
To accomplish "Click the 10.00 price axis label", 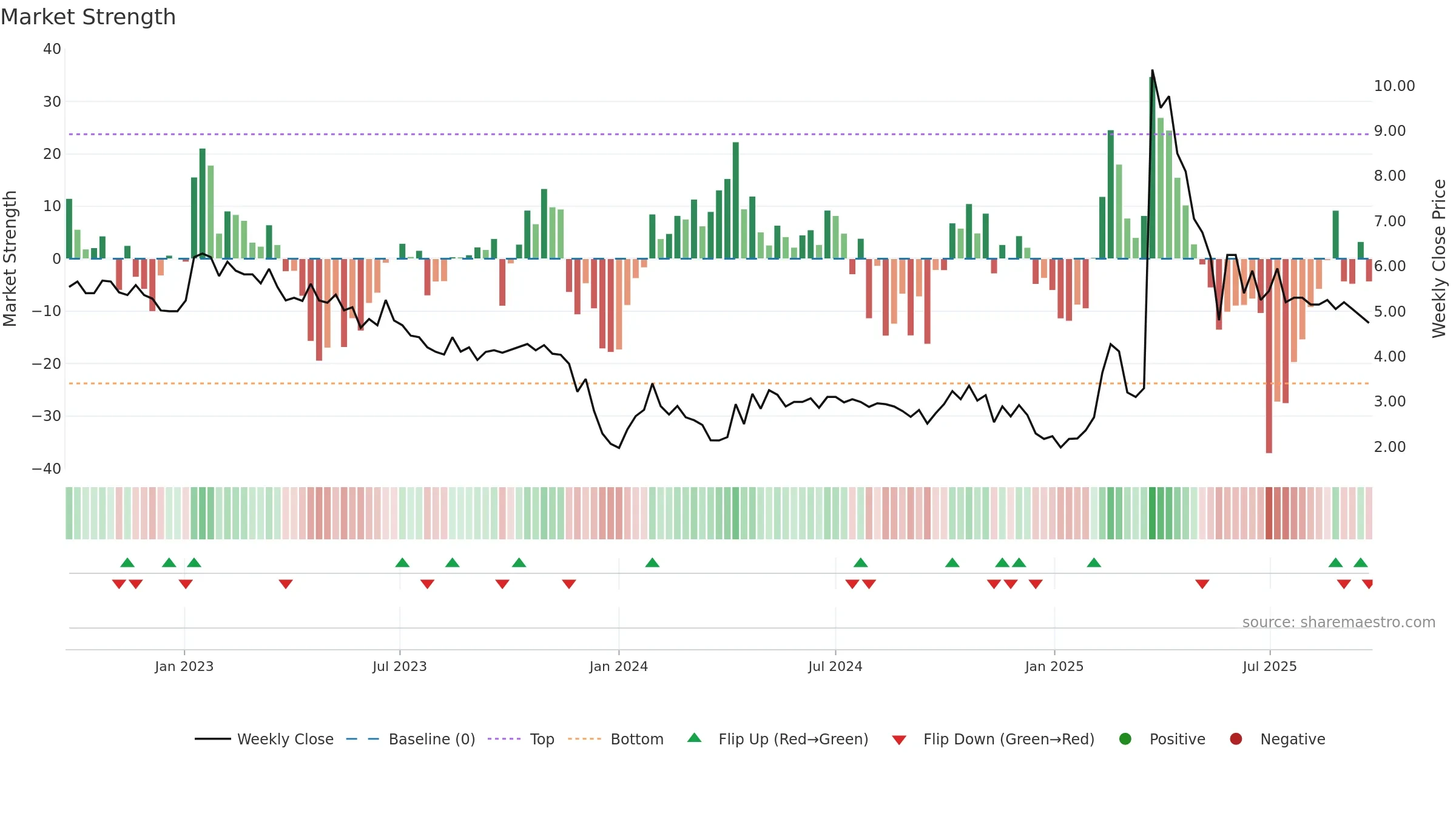I will click(x=1394, y=86).
